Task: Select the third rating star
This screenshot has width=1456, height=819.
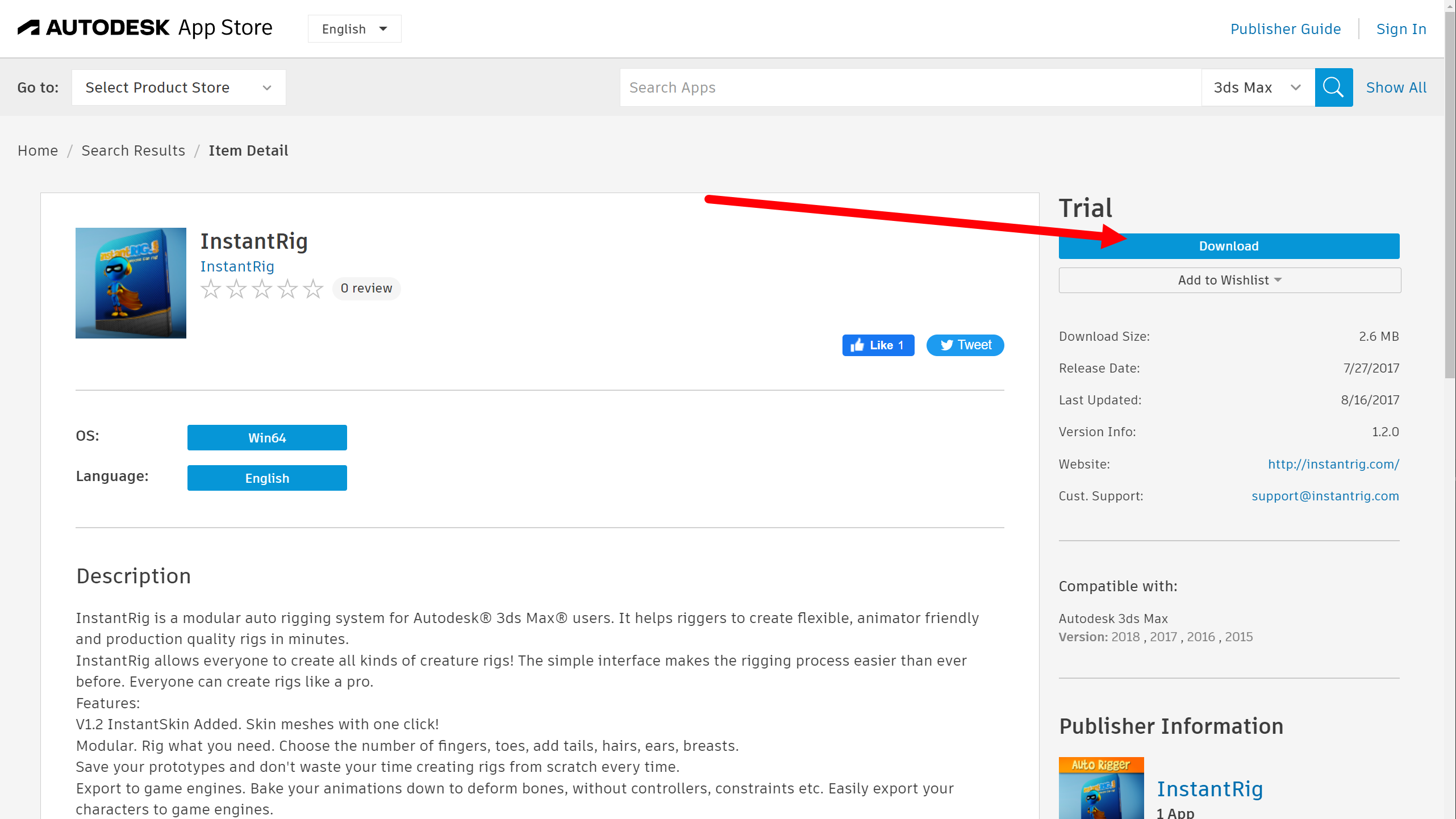Action: [262, 289]
